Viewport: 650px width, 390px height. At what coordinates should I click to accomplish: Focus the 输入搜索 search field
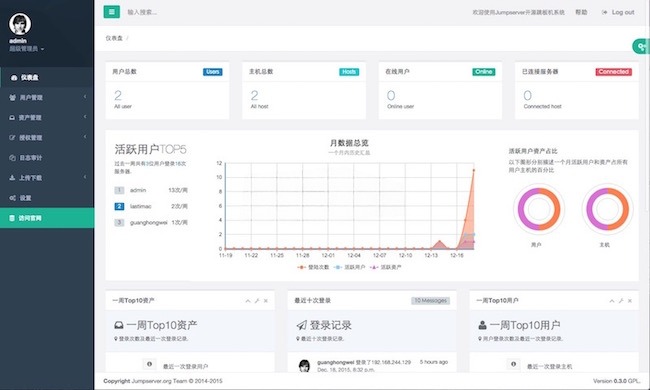[142, 12]
